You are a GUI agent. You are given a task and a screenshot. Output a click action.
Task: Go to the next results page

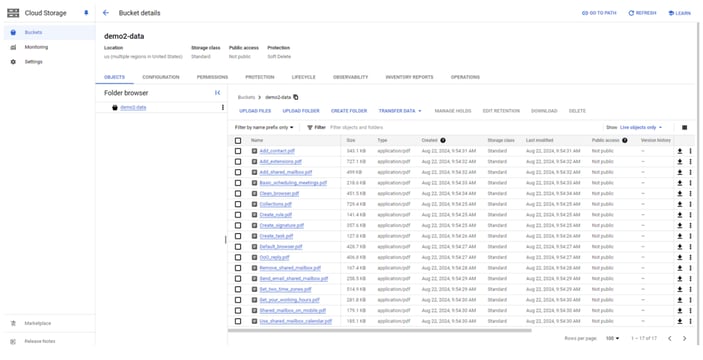[x=685, y=338]
